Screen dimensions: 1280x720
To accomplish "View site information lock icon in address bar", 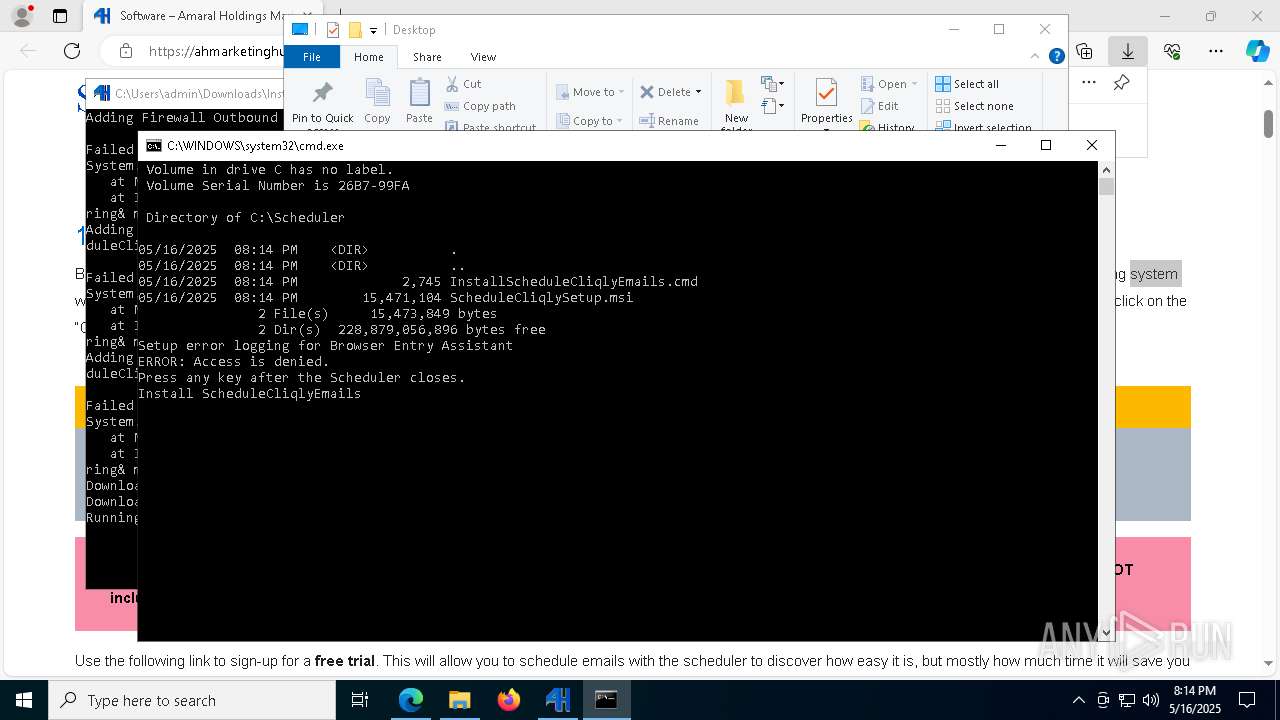I will tap(126, 51).
